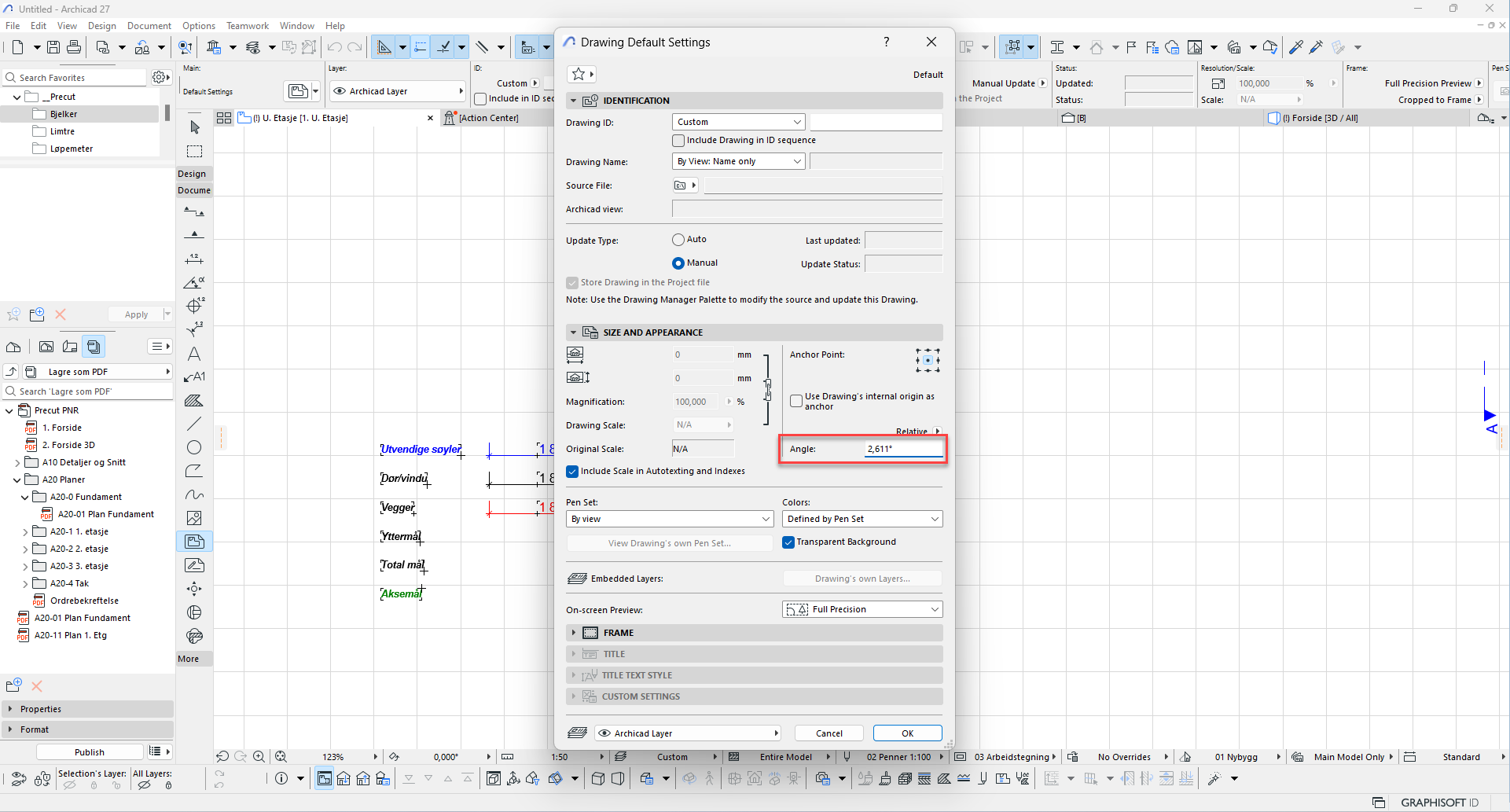Click the Print icon in main toolbar
The image size is (1510, 812).
click(74, 48)
